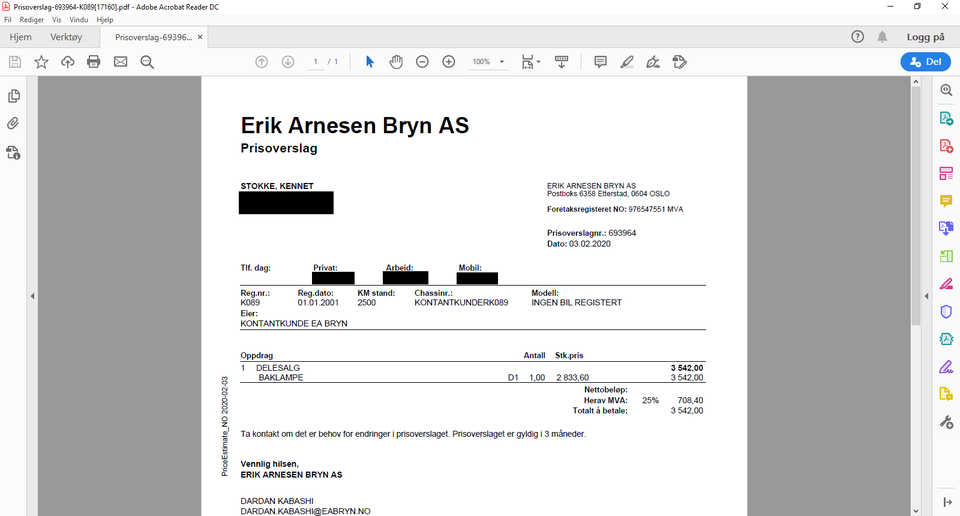
Task: Select the Highlight text pen tool
Action: point(627,62)
